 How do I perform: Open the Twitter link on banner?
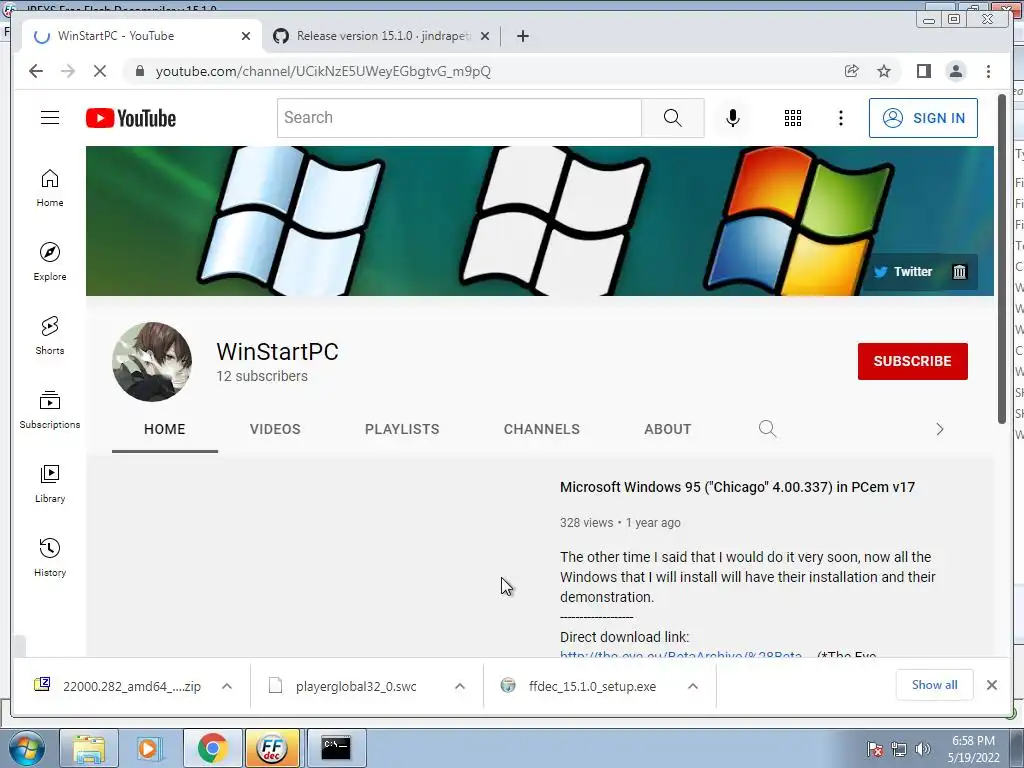click(903, 272)
